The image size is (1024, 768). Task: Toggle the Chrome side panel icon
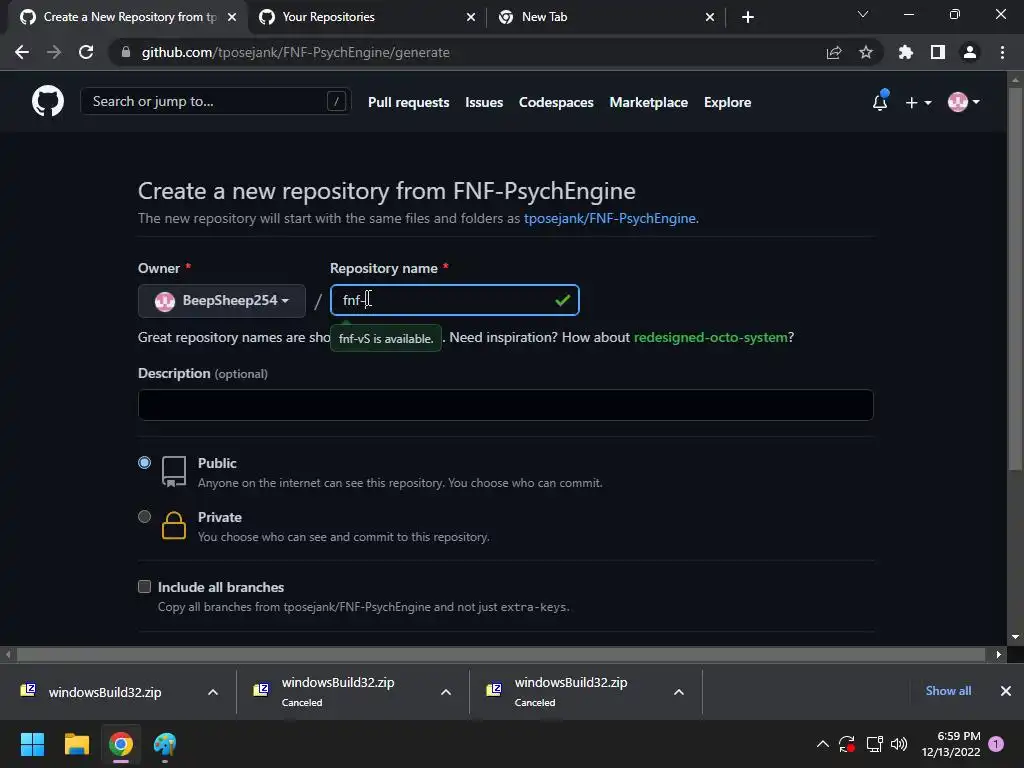(x=937, y=52)
